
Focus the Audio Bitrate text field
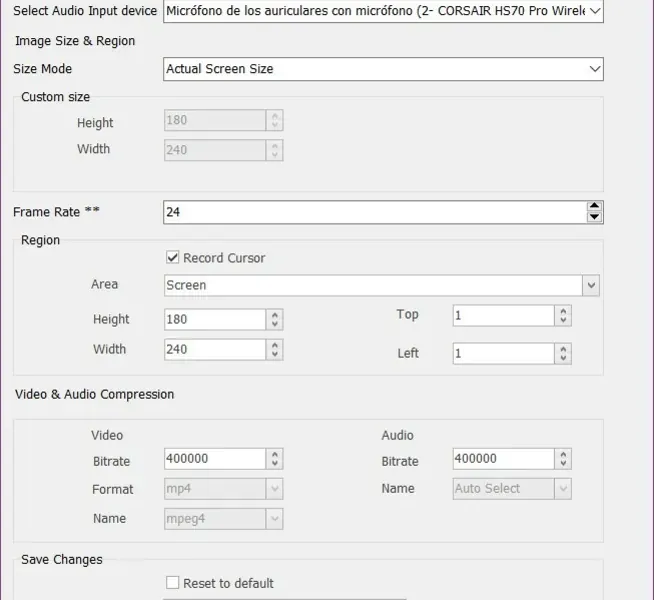[x=502, y=459]
